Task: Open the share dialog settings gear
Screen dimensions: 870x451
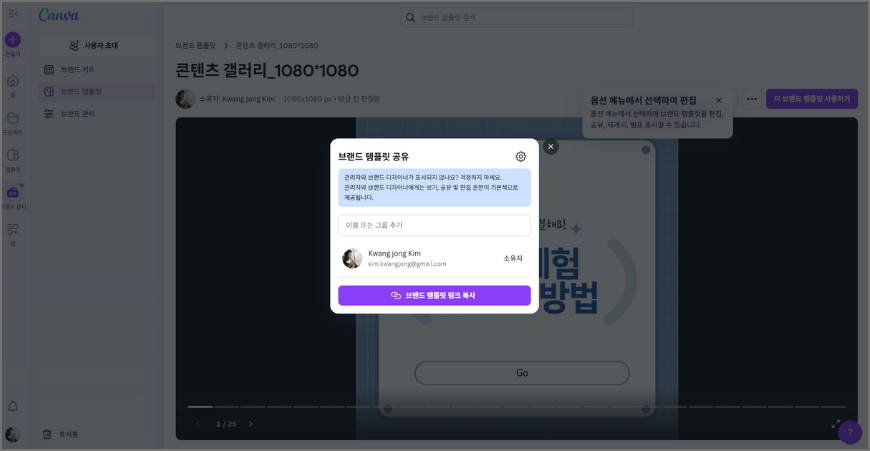Action: point(520,156)
